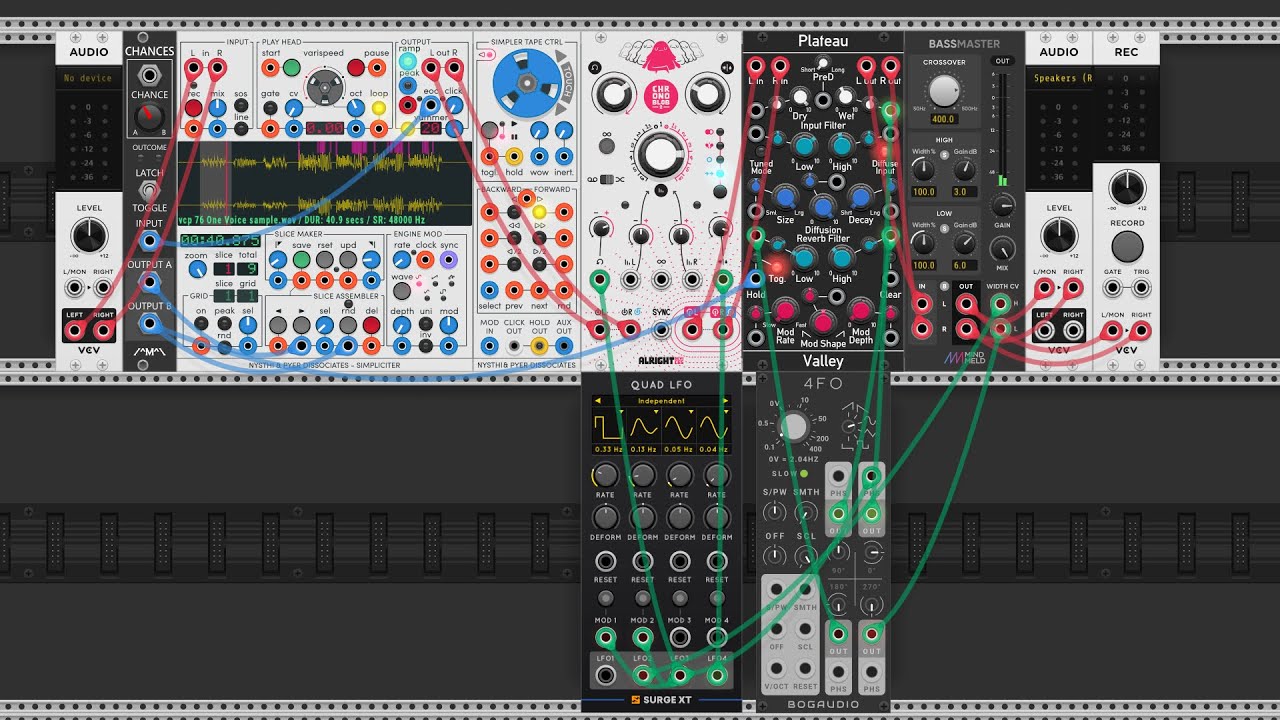Click the green save button in Slice Maker
Viewport: 1280px width, 720px height.
click(x=301, y=260)
